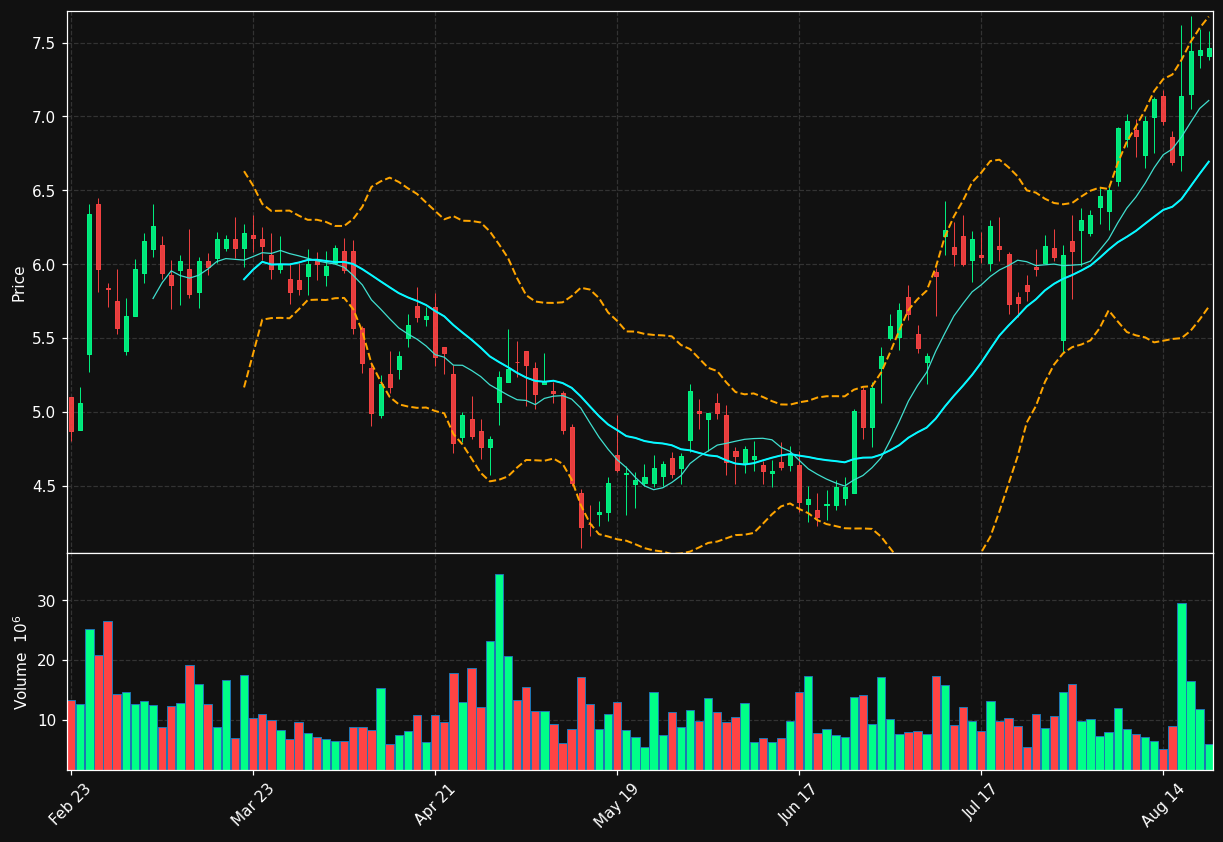The image size is (1223, 842).
Task: Click the 'Volume 10⁶' axis title
Action: coord(20,662)
